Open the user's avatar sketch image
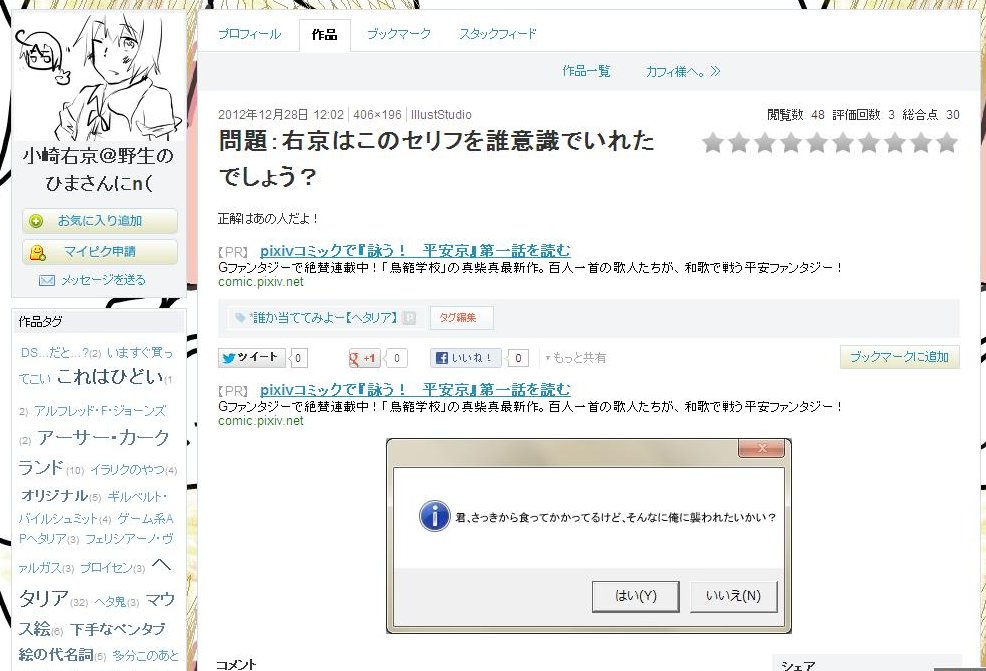This screenshot has width=986, height=671. click(99, 77)
